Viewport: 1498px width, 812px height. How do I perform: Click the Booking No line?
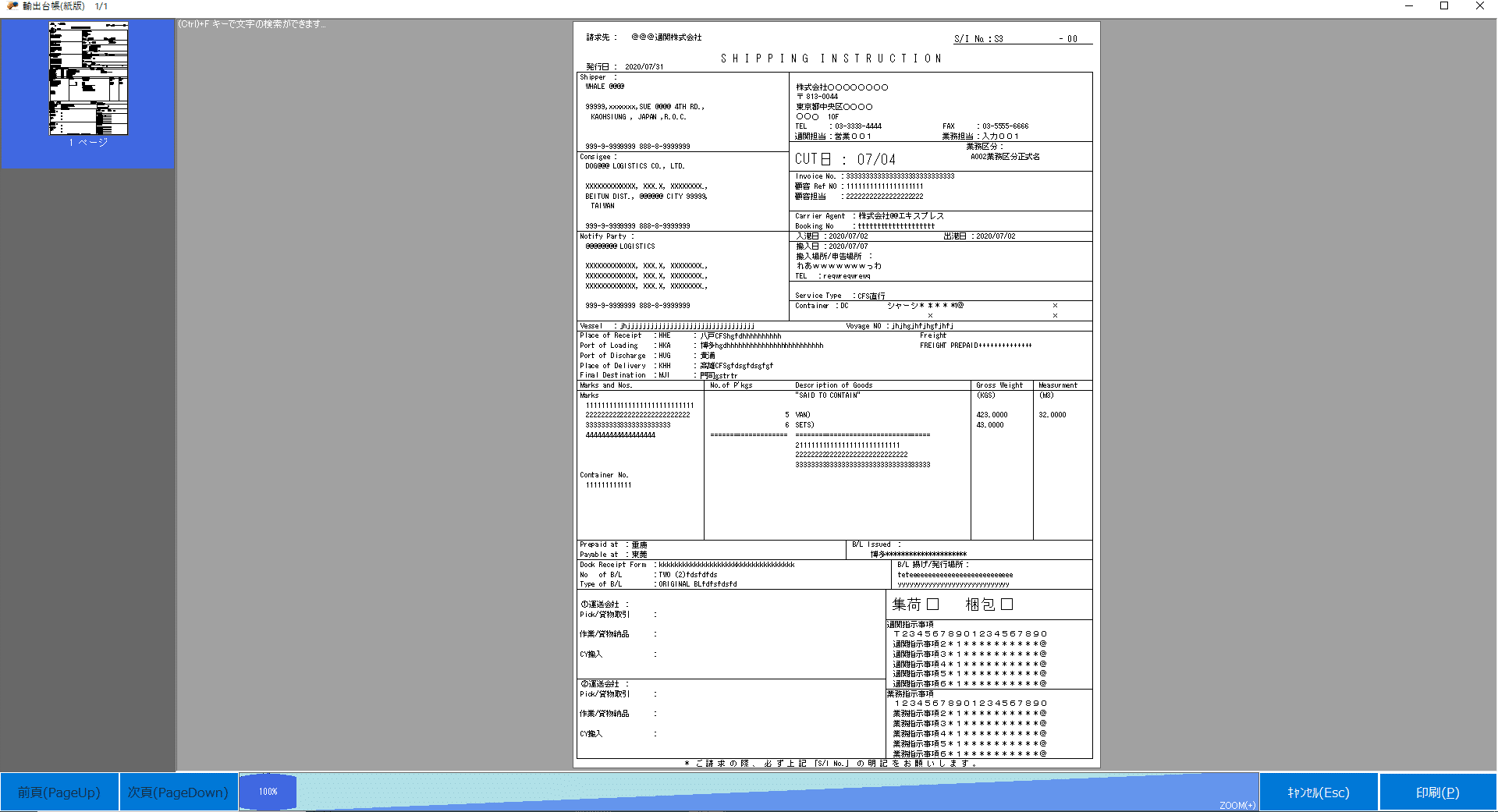(864, 226)
